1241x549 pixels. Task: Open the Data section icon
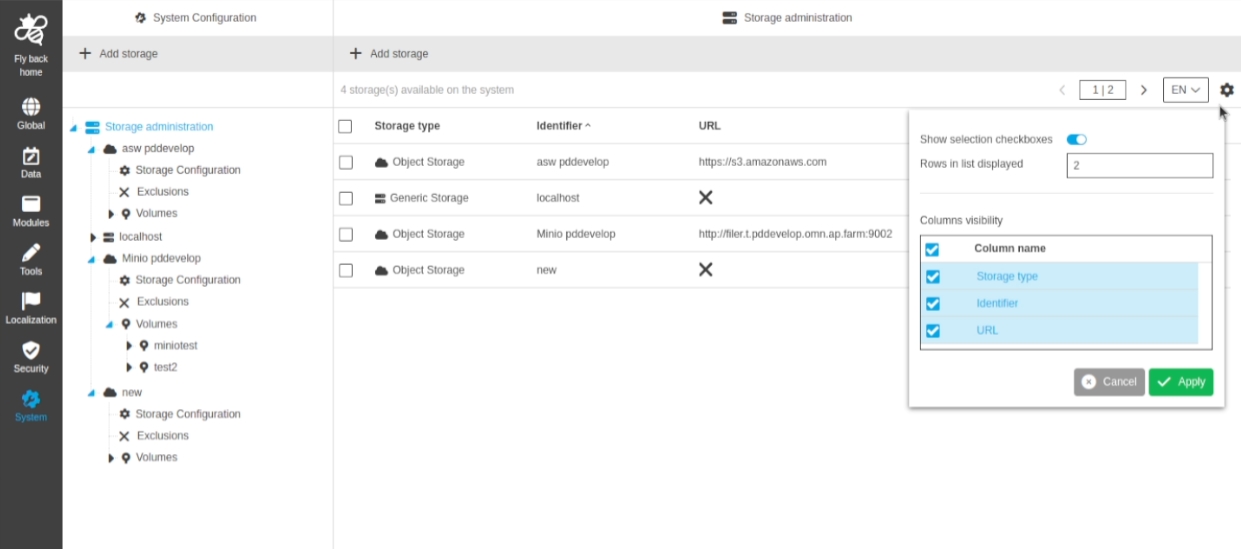pyautogui.click(x=31, y=156)
